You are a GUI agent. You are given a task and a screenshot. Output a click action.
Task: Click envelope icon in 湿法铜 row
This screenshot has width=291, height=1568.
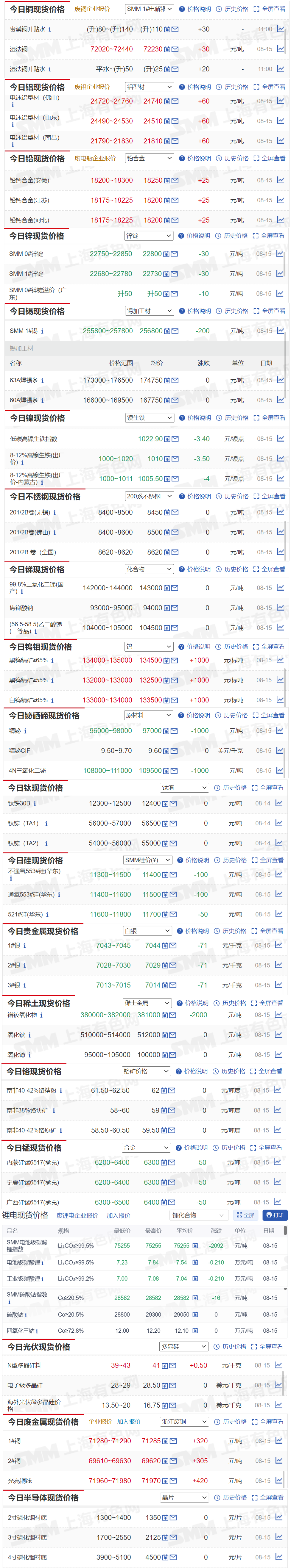(x=175, y=49)
